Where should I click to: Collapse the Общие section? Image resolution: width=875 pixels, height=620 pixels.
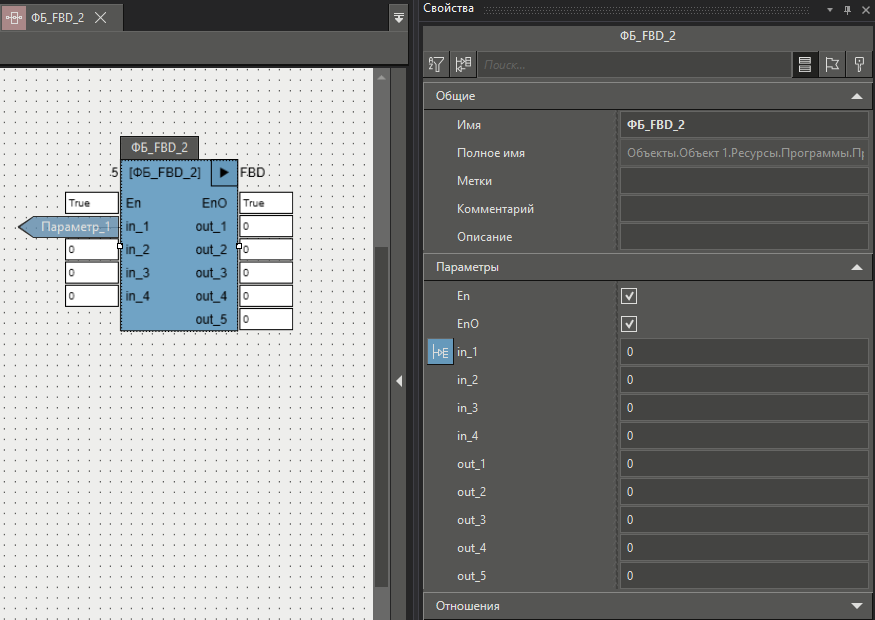[857, 96]
